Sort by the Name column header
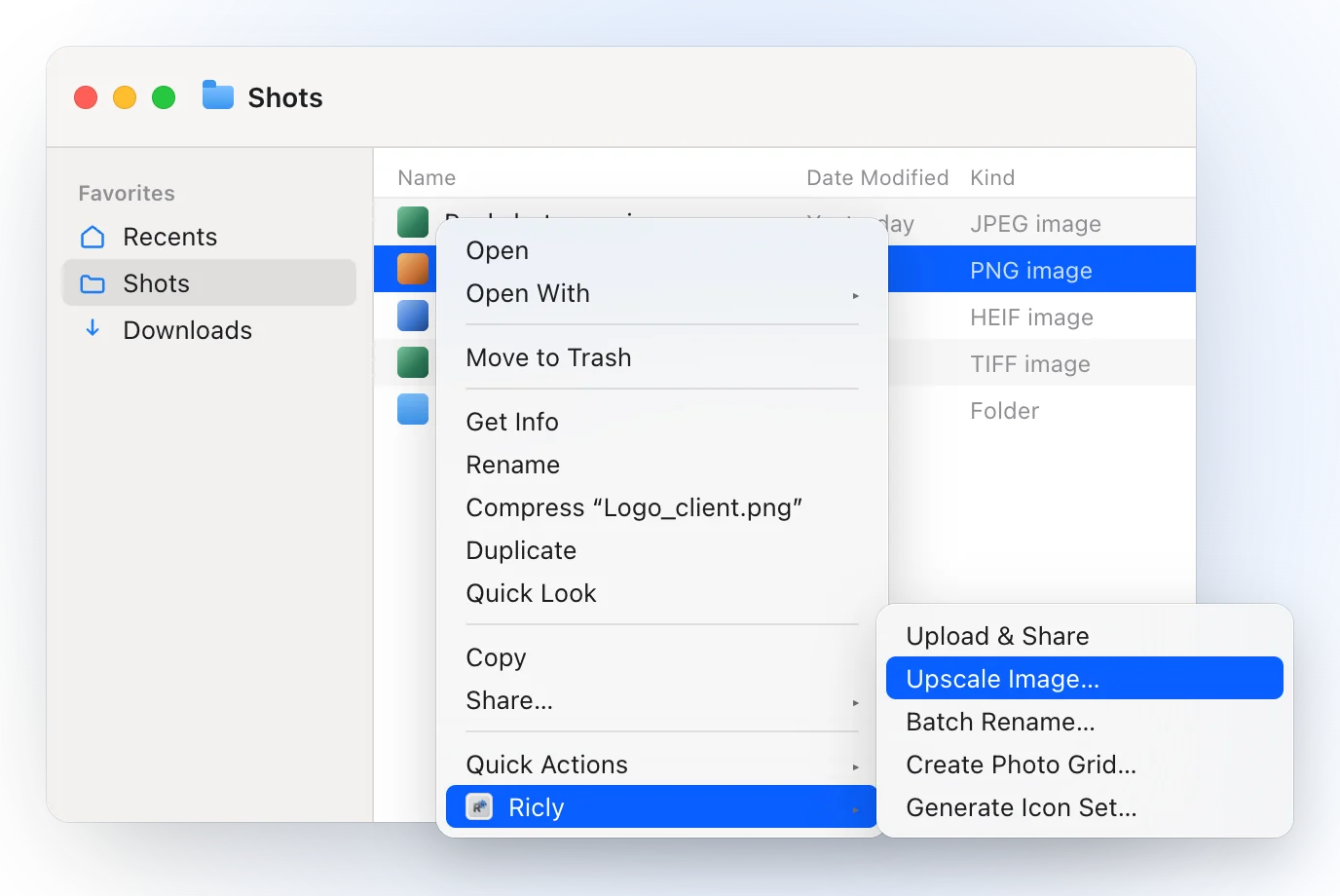This screenshot has height=896, width=1340. point(427,177)
